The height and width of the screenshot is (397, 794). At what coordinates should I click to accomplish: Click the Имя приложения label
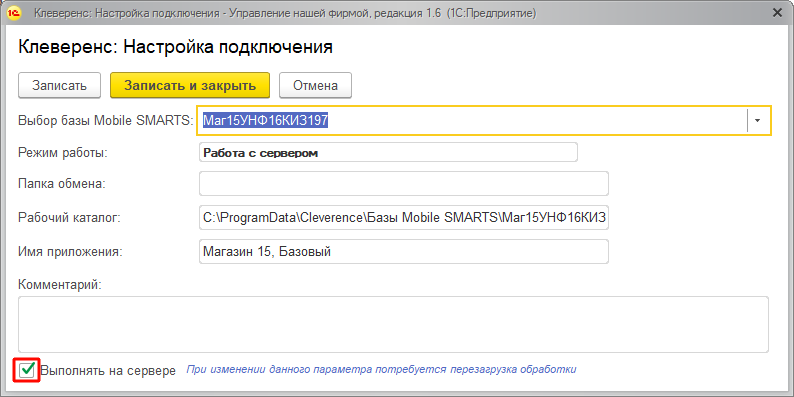(70, 251)
